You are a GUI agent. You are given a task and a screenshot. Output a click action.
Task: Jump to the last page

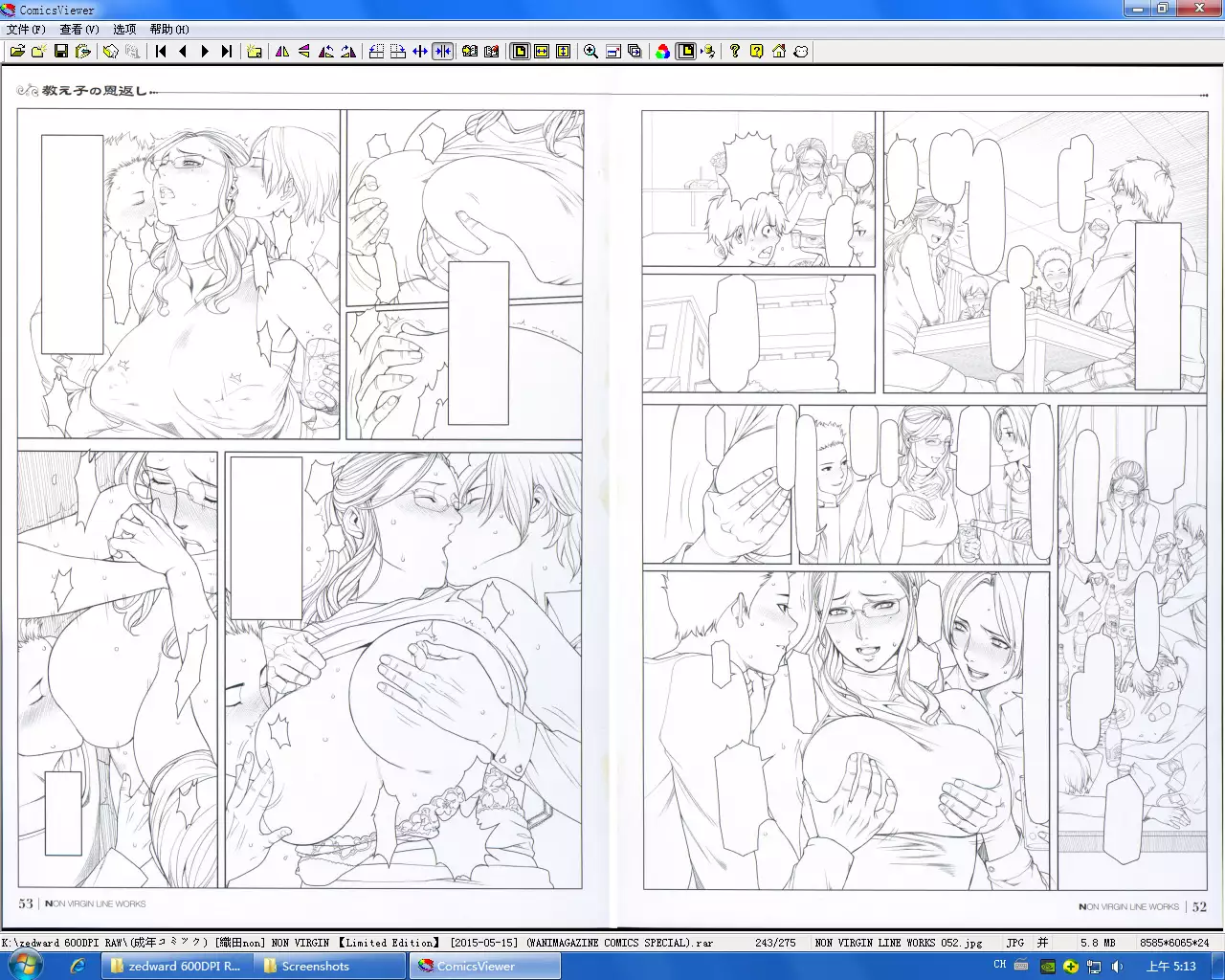227,52
